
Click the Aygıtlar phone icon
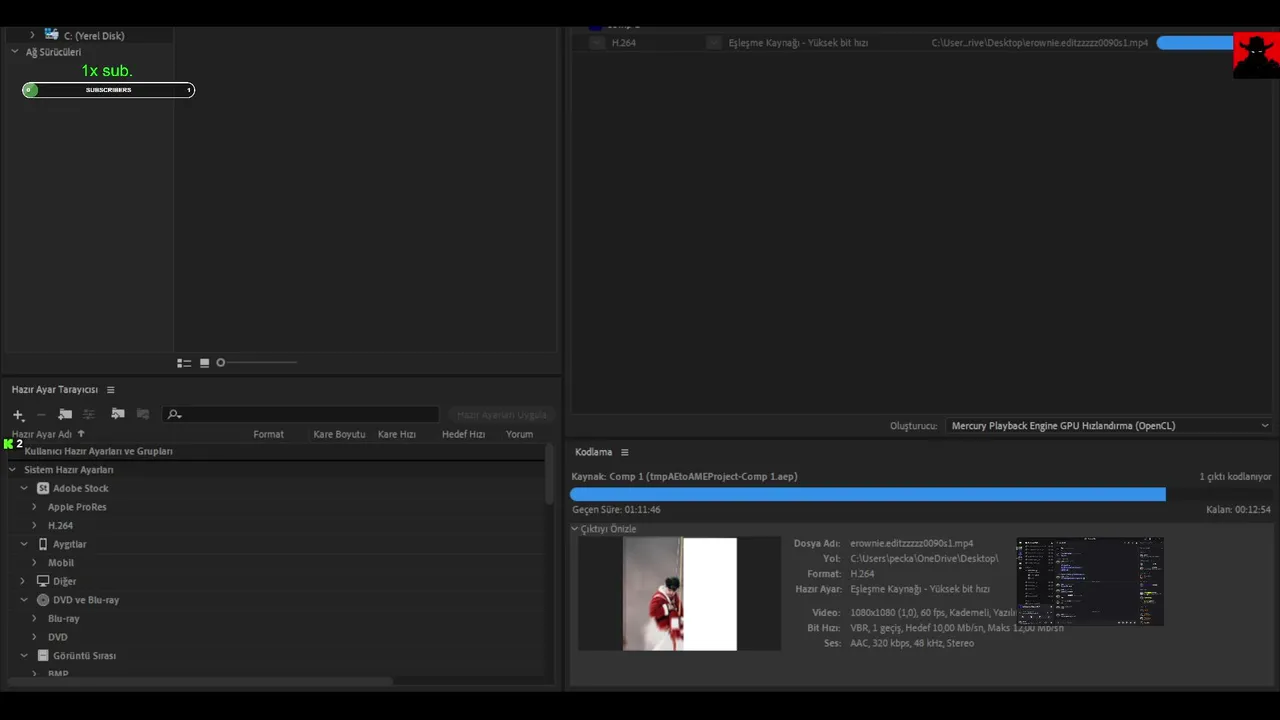(x=43, y=544)
